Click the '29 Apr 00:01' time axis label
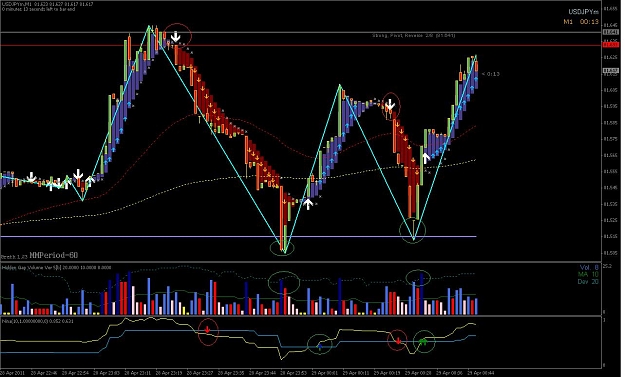625x377 pixels. coord(325,373)
